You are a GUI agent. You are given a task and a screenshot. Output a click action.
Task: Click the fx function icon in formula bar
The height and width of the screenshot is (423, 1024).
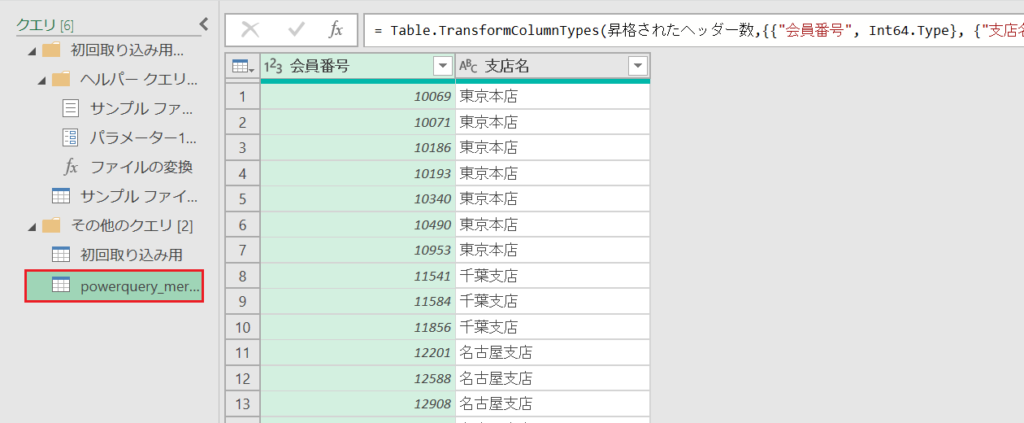pos(336,30)
